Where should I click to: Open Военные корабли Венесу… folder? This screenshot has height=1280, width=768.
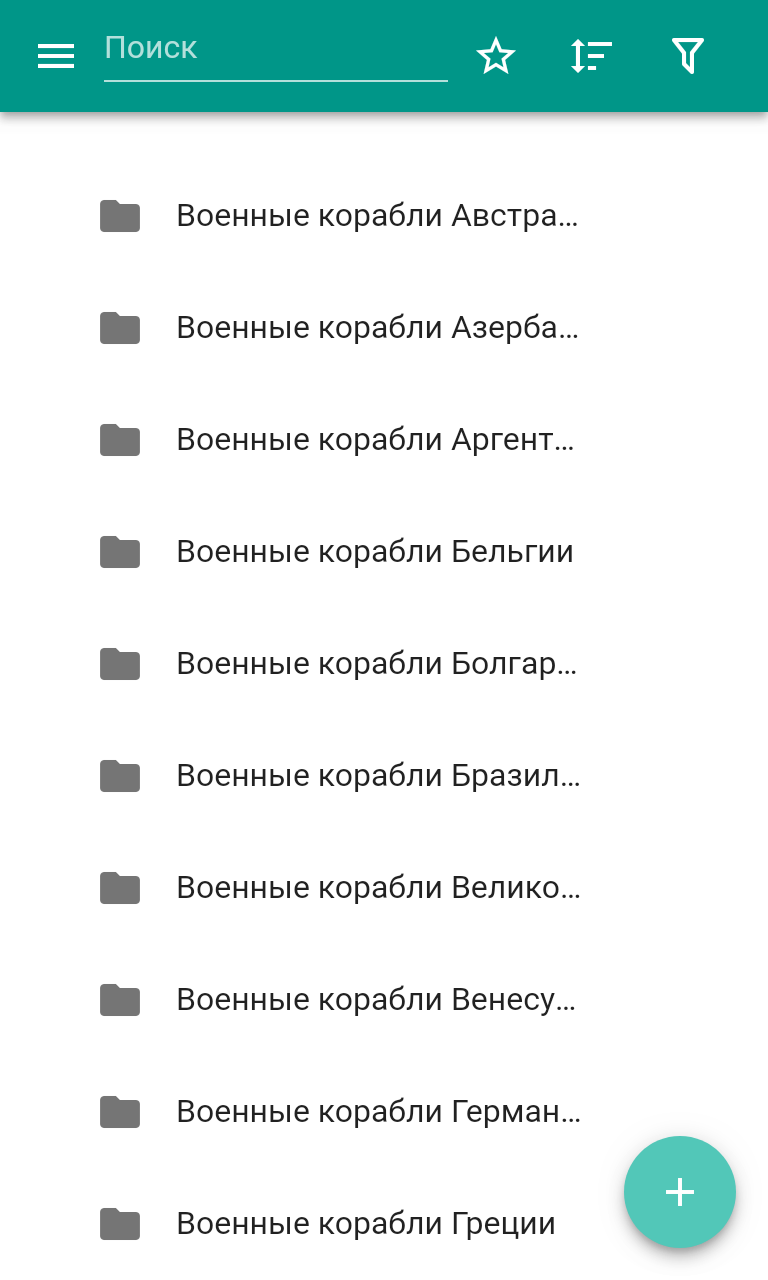pyautogui.click(x=376, y=1000)
